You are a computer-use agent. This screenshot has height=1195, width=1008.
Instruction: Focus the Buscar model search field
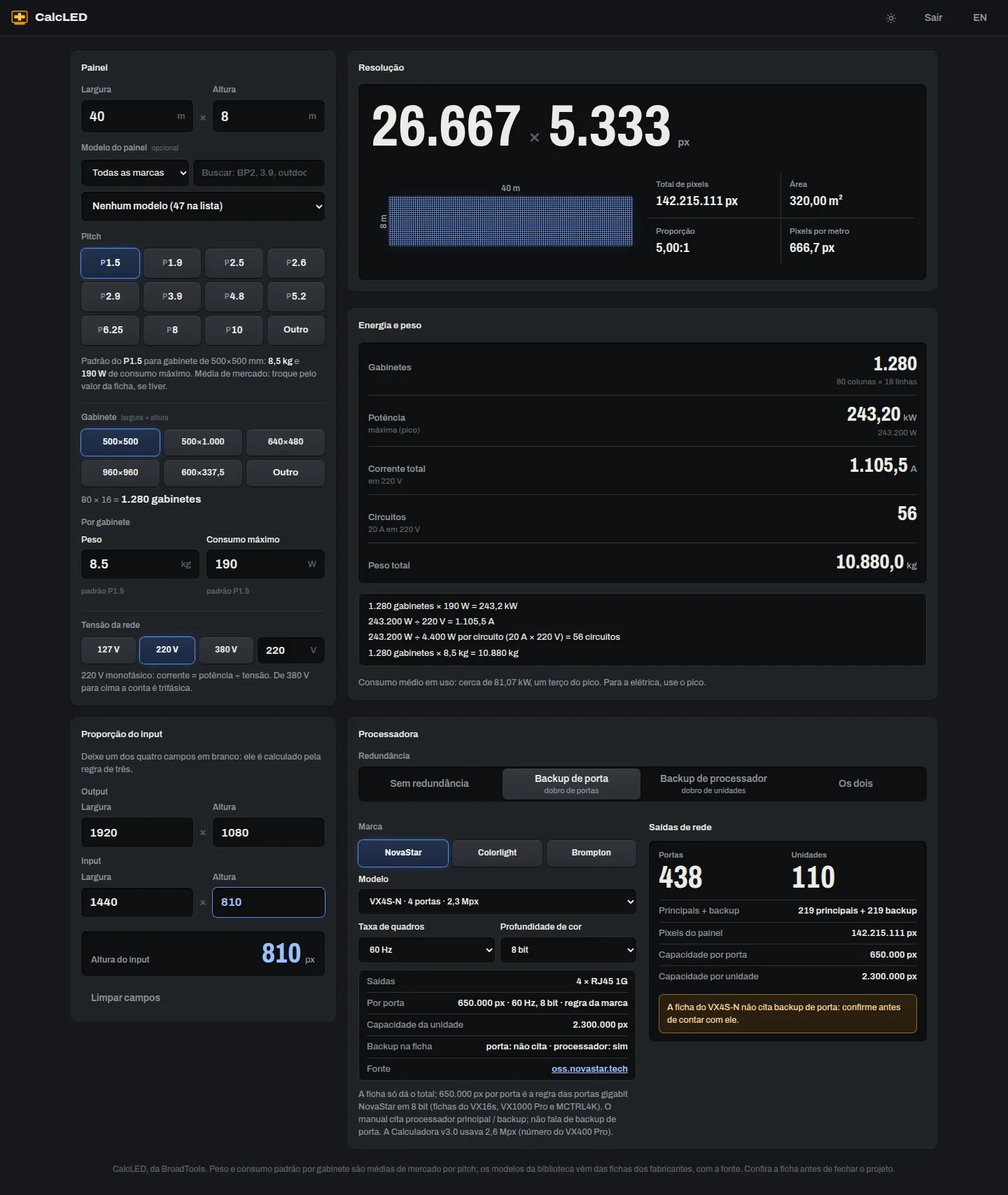coord(259,173)
